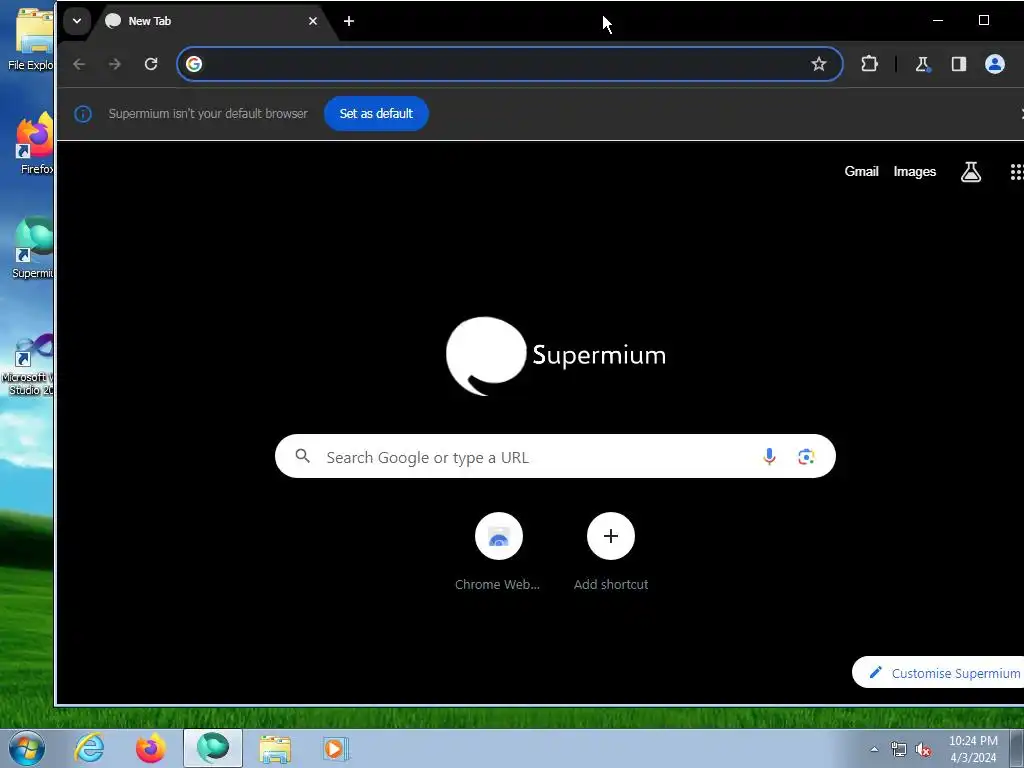Image resolution: width=1024 pixels, height=768 pixels.
Task: Select the Supermium desktop shortcut
Action: coord(33,248)
